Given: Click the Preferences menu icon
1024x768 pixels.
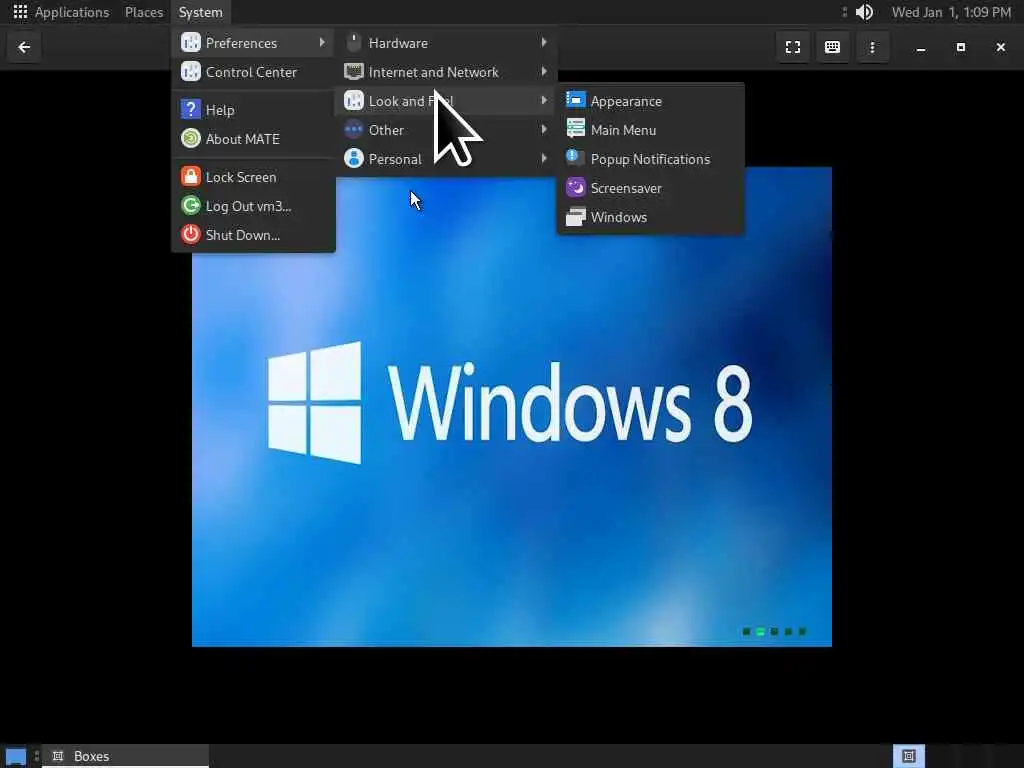Looking at the screenshot, I should (191, 42).
